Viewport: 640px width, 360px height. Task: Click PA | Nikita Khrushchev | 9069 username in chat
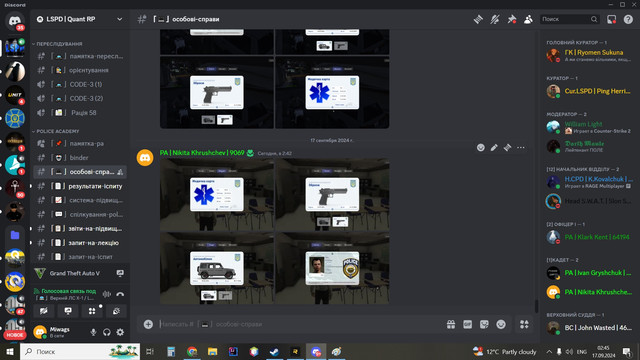pos(202,153)
